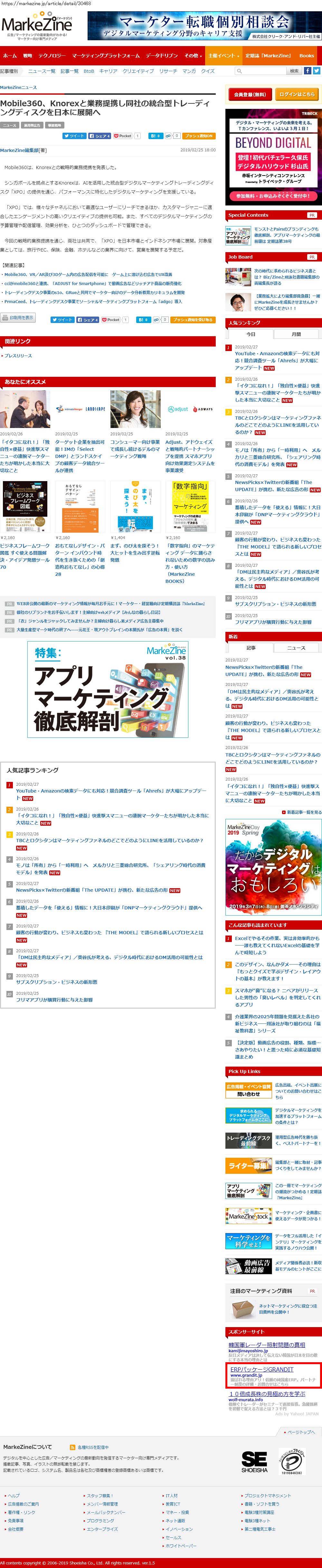Select BtoB article type
Viewport: 322px width, 1568px height.
(x=89, y=71)
